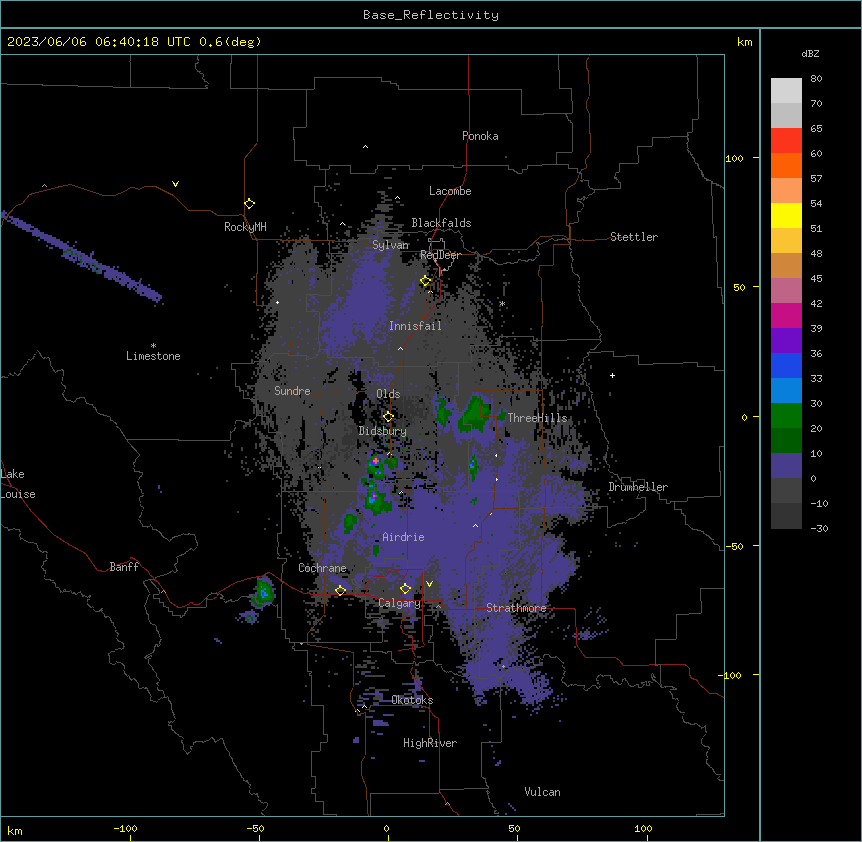Click the yellow diamond marker above Calgary
This screenshot has height=842, width=862.
coord(405,589)
